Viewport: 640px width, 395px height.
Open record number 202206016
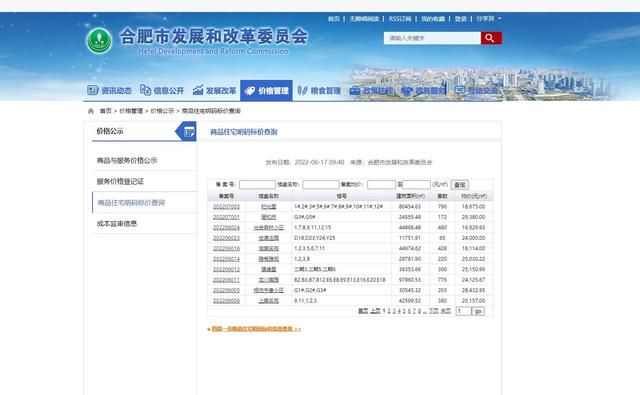226,249
